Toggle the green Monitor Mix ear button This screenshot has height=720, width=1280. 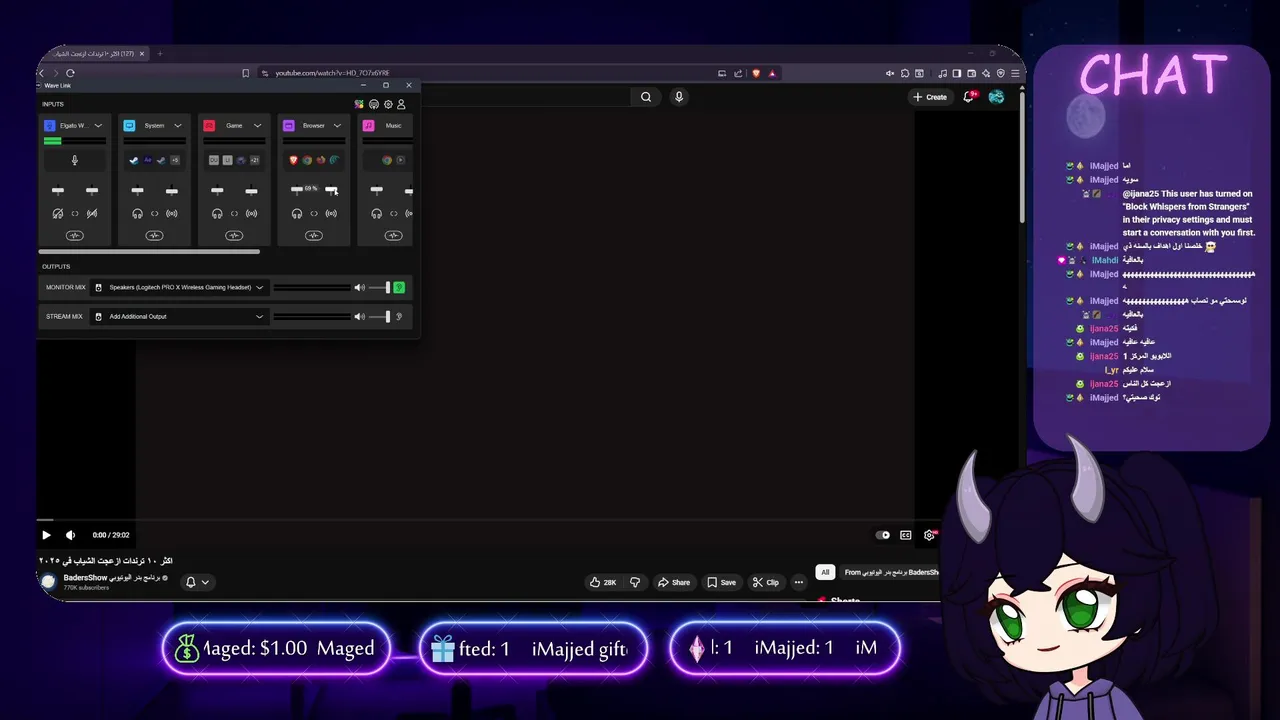[x=399, y=288]
